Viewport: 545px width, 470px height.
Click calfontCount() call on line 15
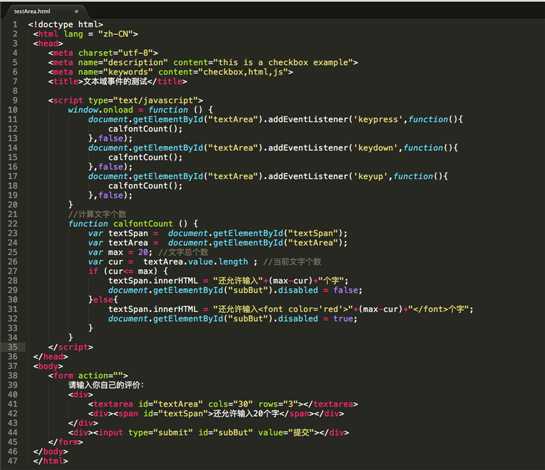coord(145,157)
